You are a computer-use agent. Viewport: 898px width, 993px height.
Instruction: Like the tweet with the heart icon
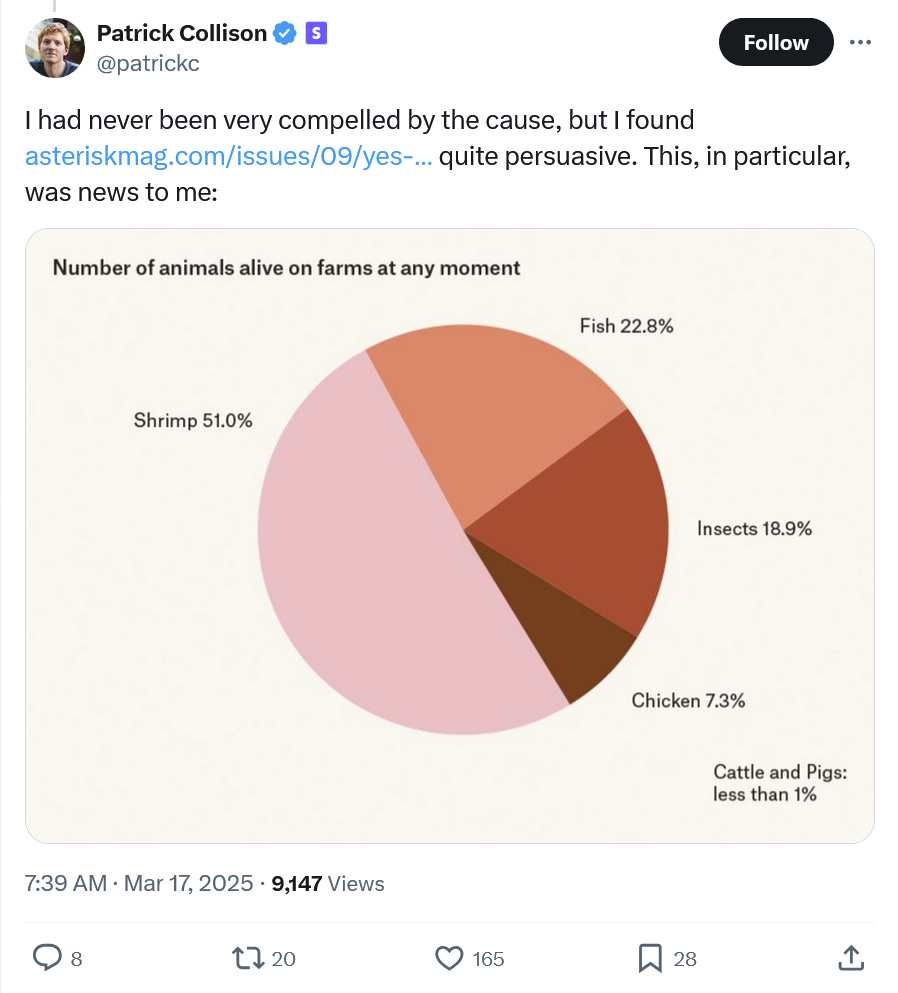click(449, 958)
